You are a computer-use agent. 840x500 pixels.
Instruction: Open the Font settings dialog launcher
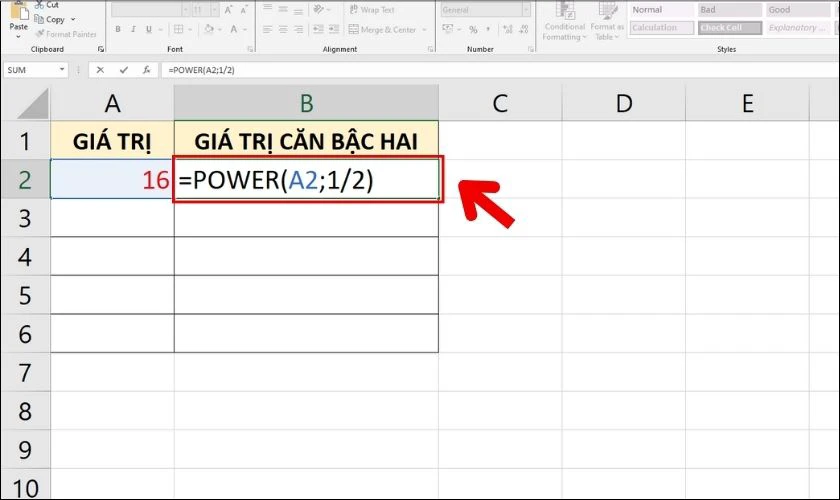[x=250, y=49]
